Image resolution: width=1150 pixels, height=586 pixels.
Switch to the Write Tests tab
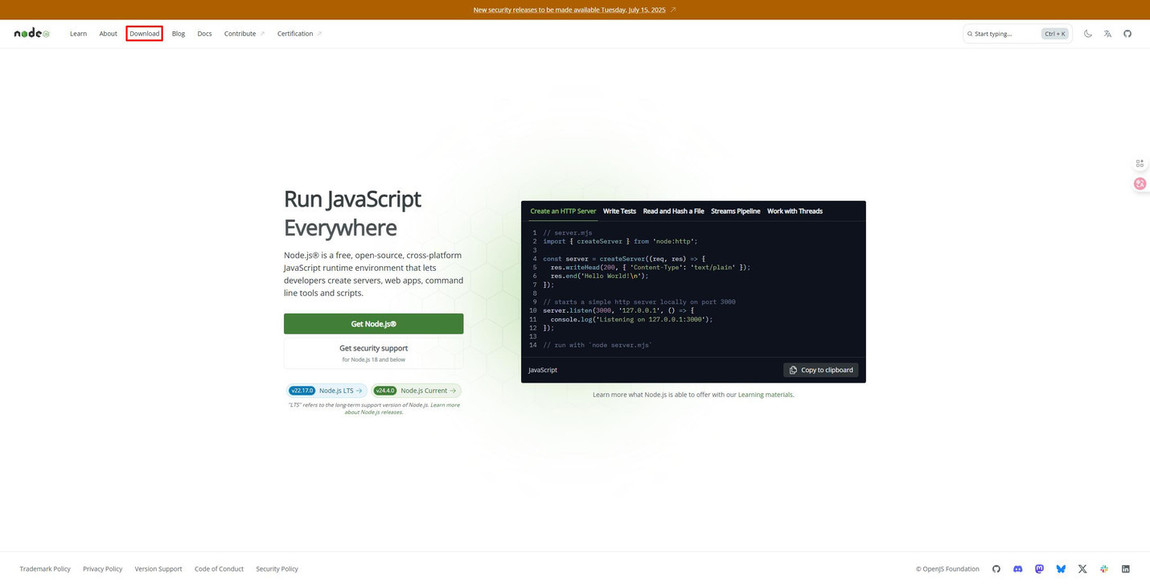click(x=620, y=211)
